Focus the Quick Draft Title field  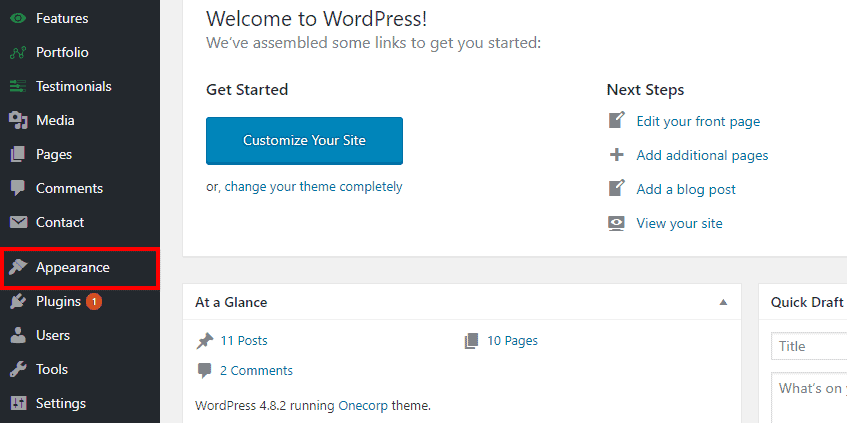click(808, 346)
